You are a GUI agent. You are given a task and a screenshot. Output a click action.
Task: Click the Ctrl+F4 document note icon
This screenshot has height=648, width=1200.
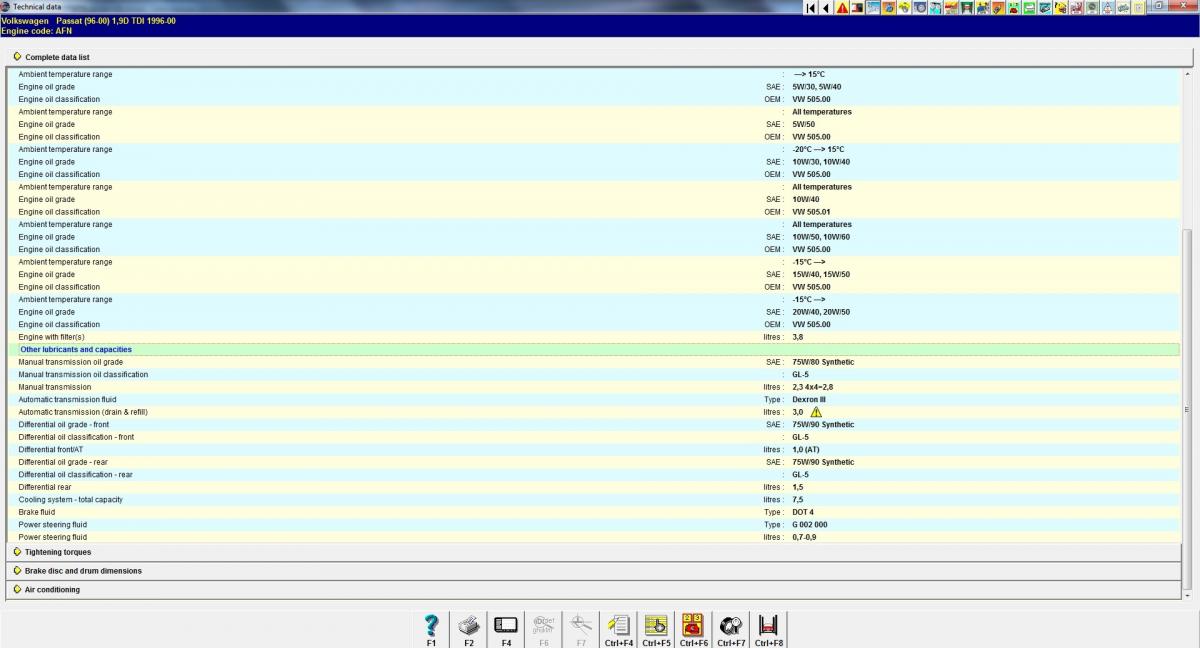[x=619, y=630]
